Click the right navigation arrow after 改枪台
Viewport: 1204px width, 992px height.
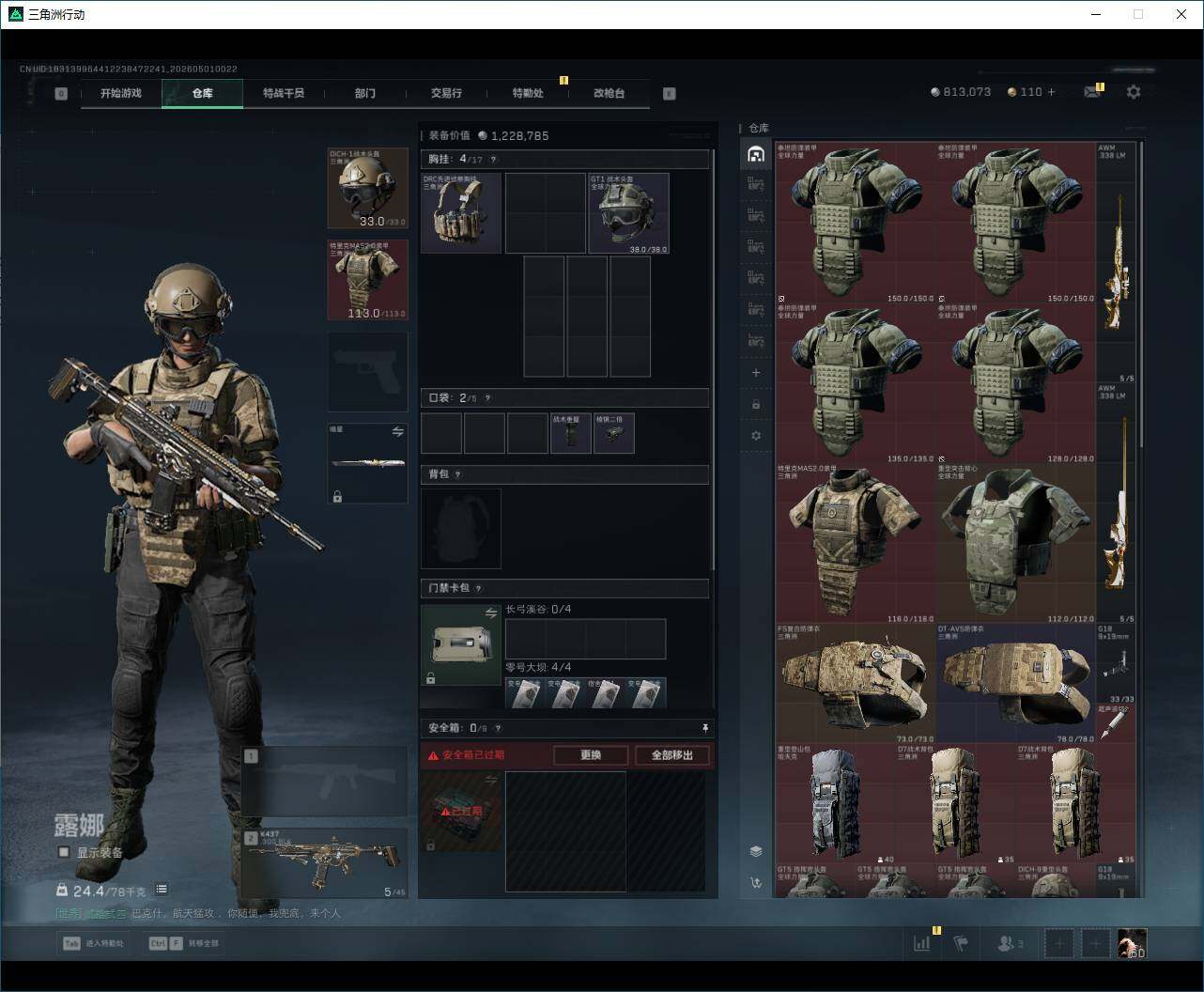[x=670, y=93]
